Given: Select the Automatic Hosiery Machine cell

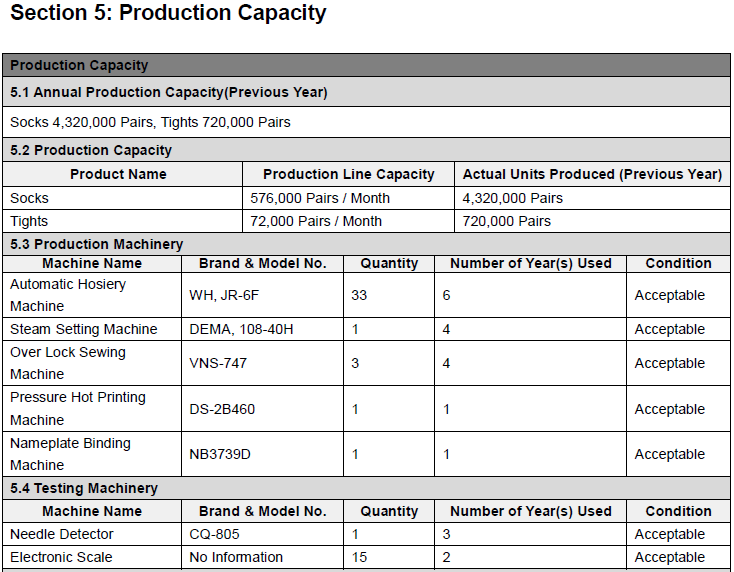Looking at the screenshot, I should tap(68, 295).
